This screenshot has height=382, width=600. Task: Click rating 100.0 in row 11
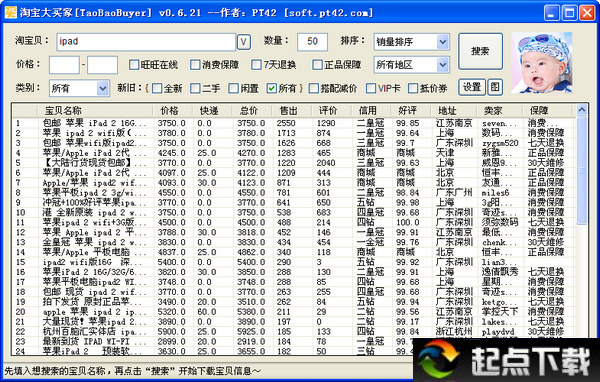point(408,222)
